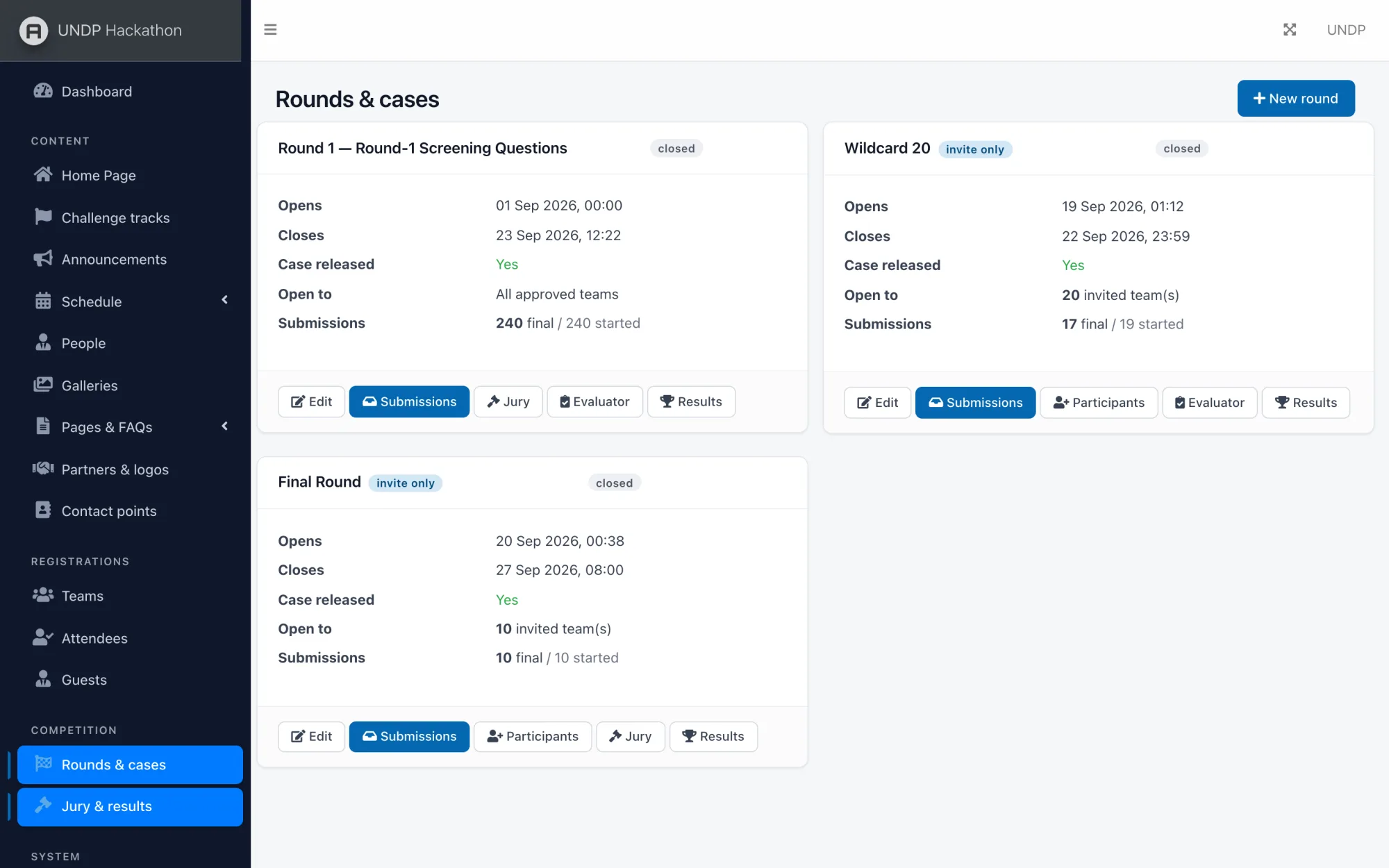Image resolution: width=1389 pixels, height=868 pixels.
Task: Edit the Final Round
Action: coord(311,736)
